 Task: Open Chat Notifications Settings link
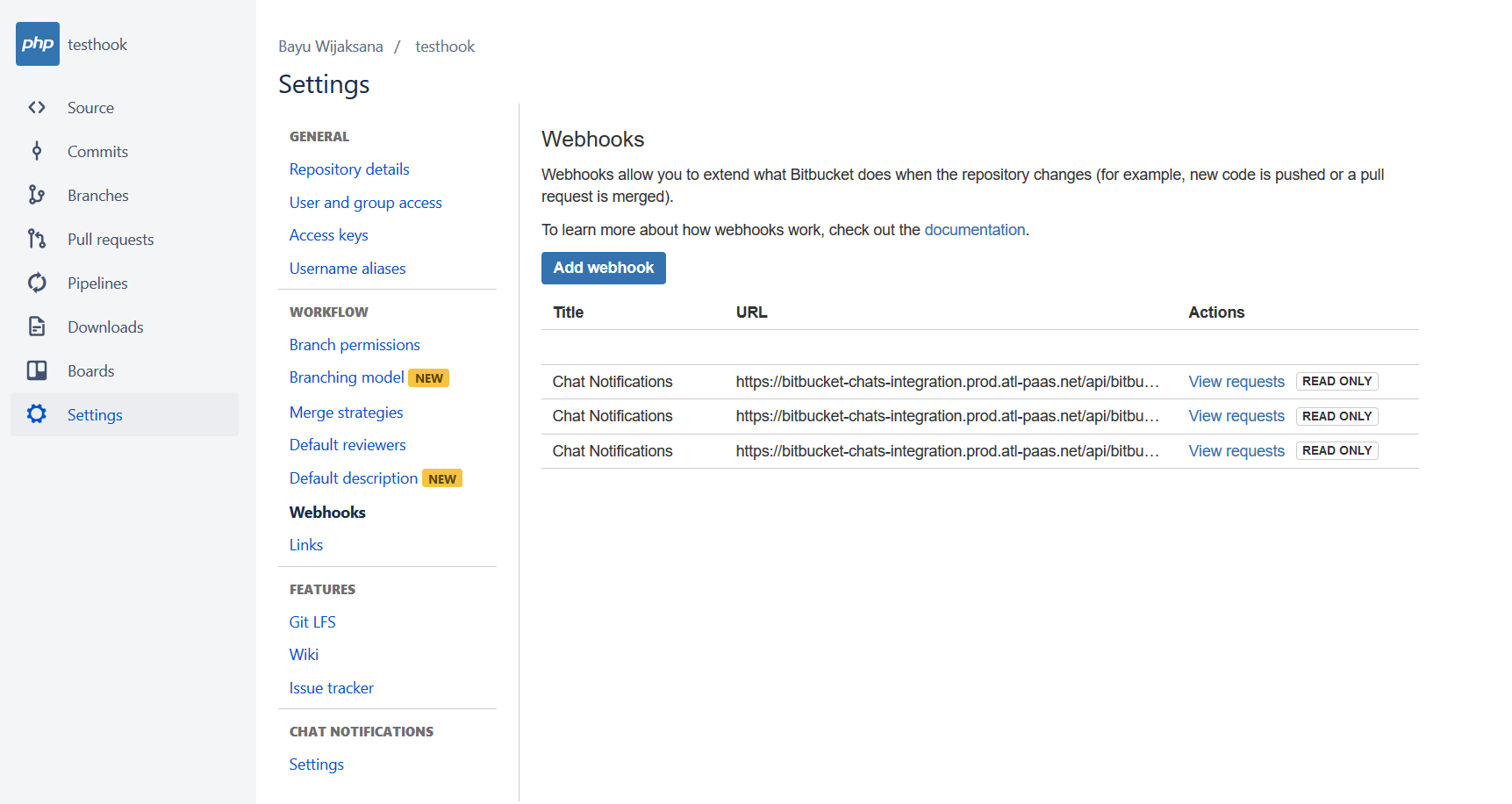coord(317,765)
